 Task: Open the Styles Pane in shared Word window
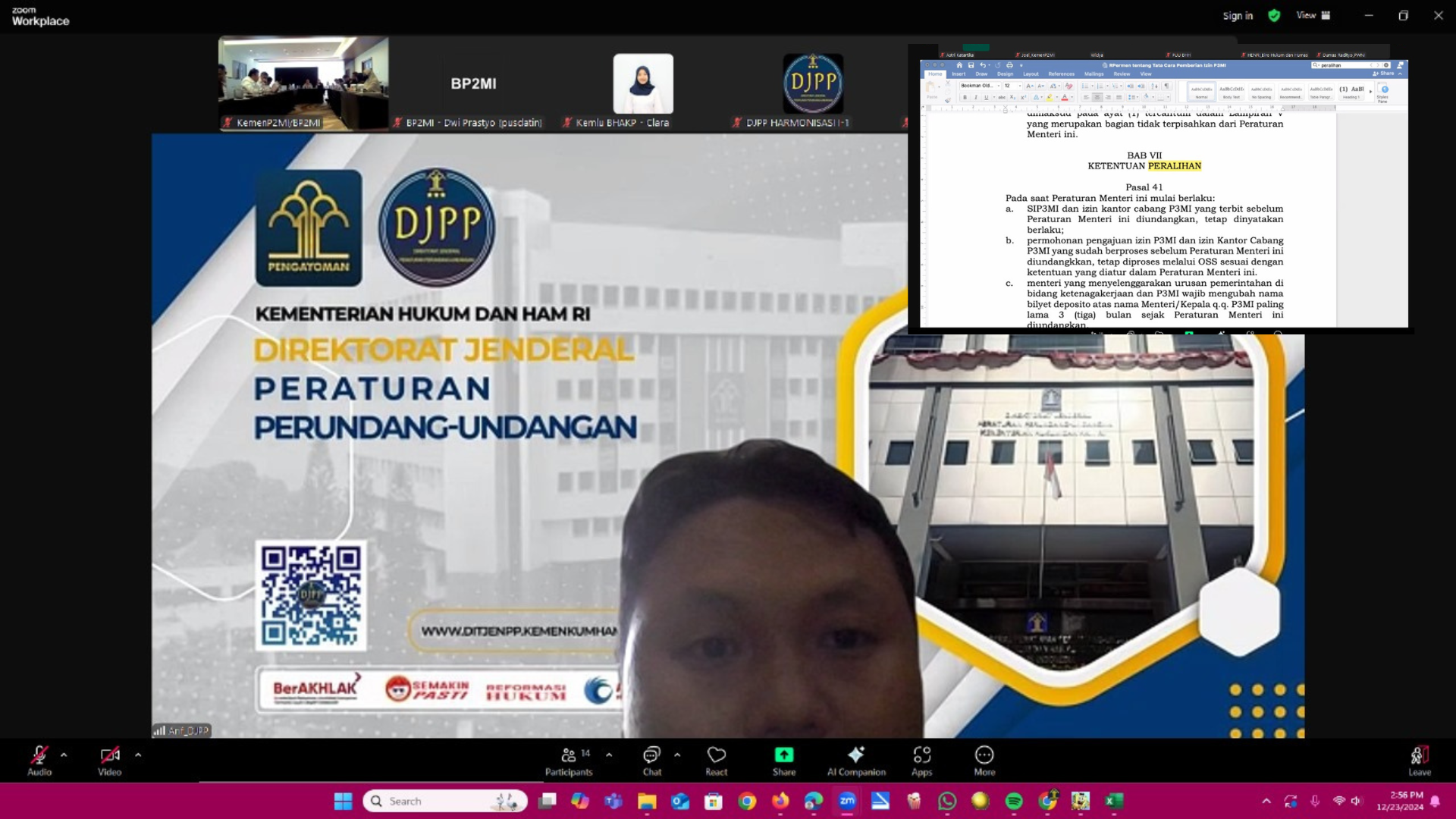pos(1382,95)
